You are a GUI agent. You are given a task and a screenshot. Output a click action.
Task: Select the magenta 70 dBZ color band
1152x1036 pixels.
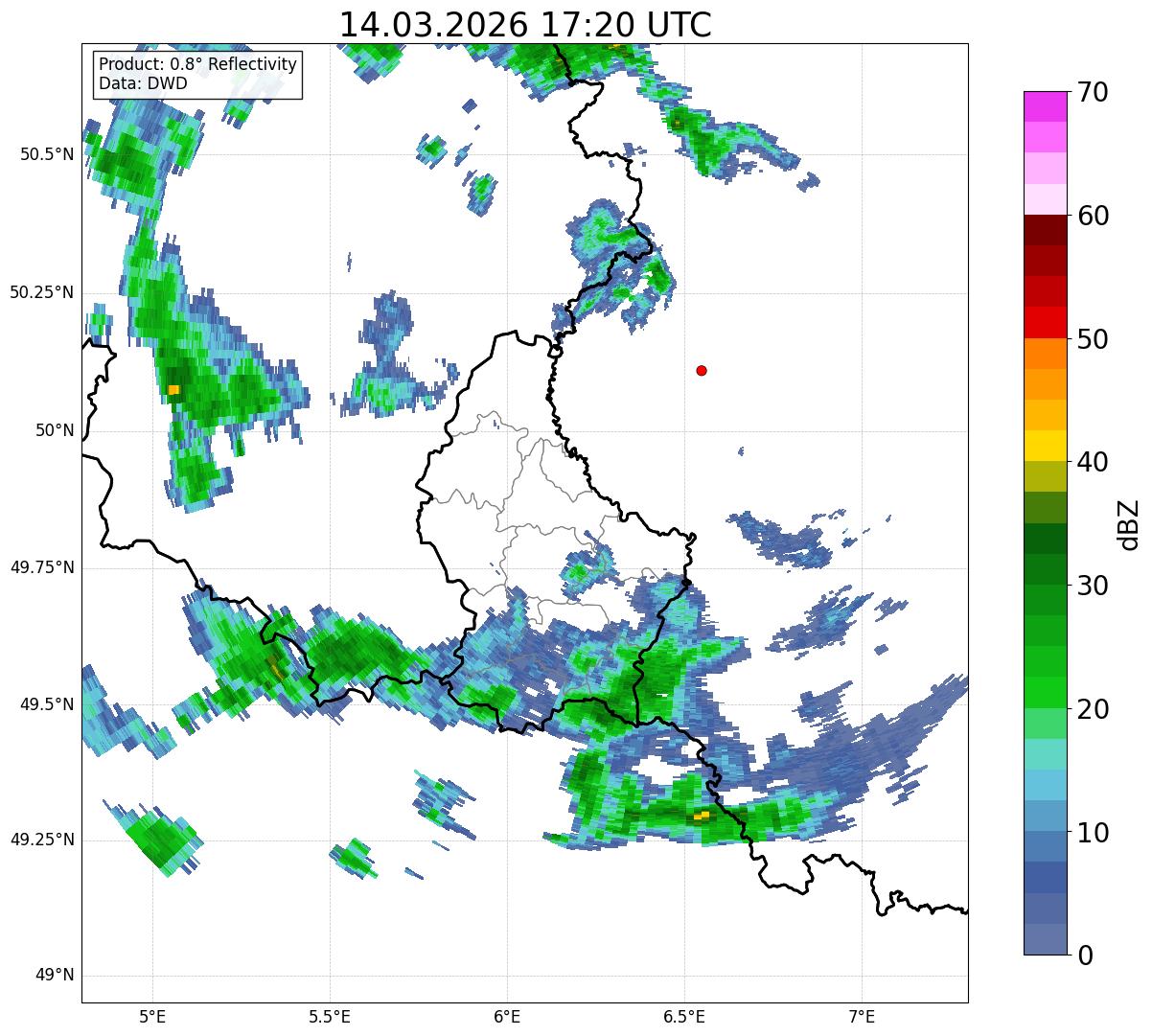point(1044,106)
